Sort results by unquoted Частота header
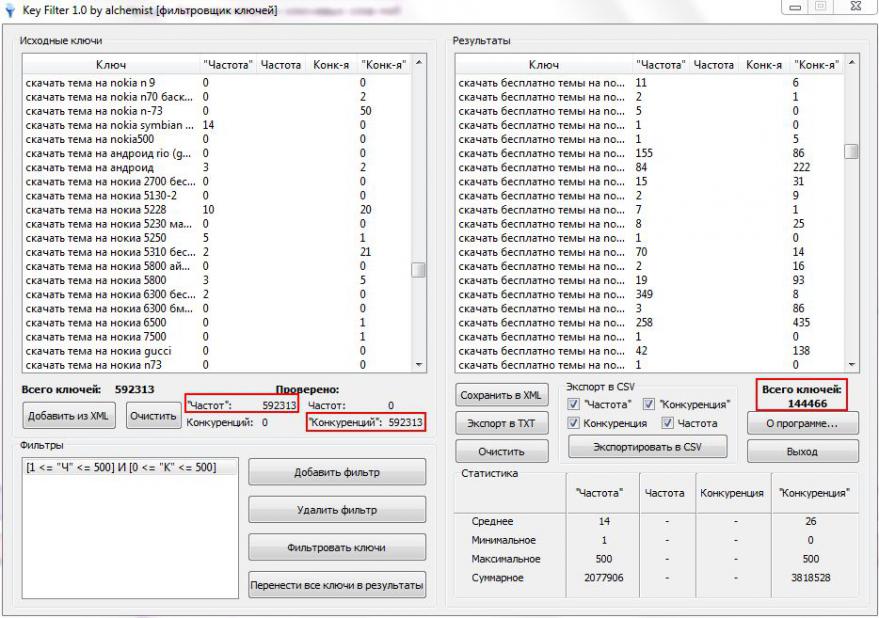879x618 pixels. [714, 64]
